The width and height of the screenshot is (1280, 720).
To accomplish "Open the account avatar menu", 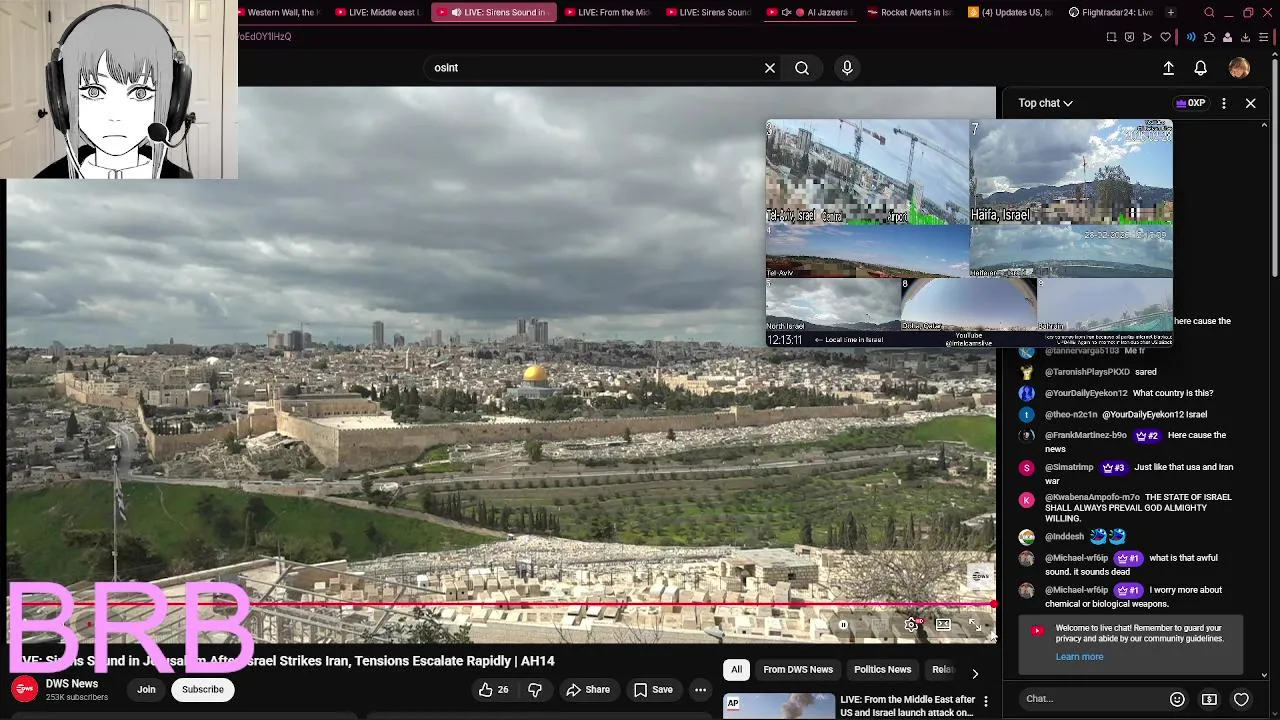I will tap(1239, 68).
